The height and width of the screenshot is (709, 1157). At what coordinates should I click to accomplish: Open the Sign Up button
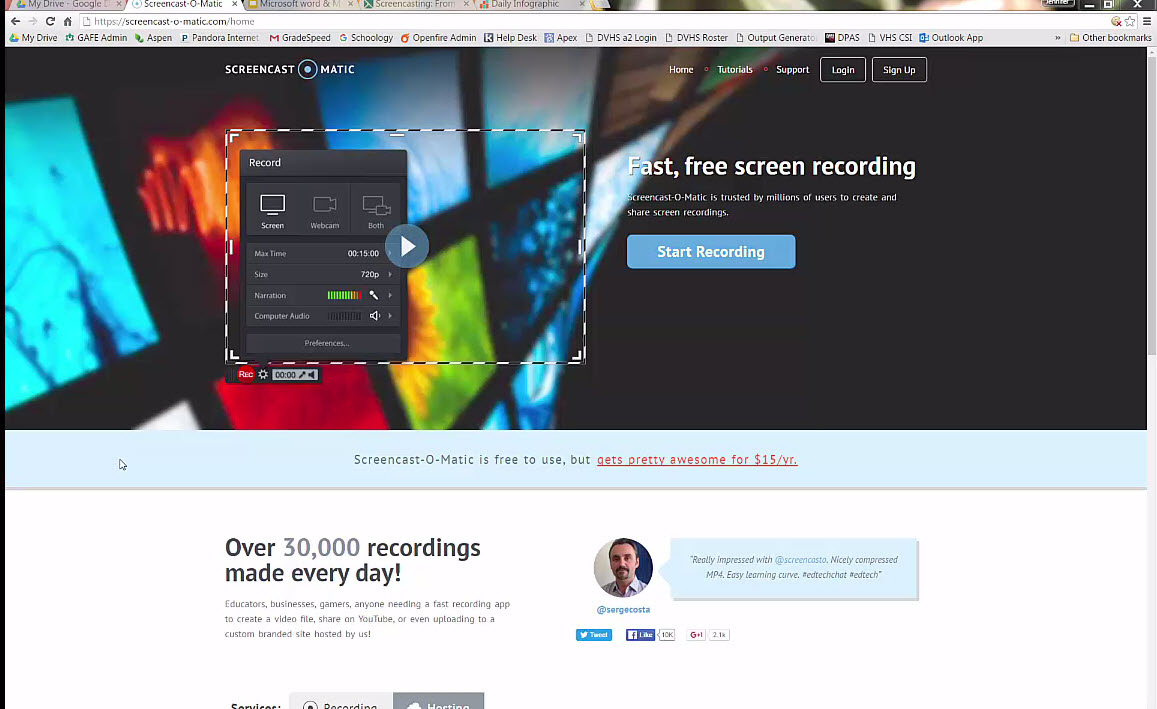[899, 70]
